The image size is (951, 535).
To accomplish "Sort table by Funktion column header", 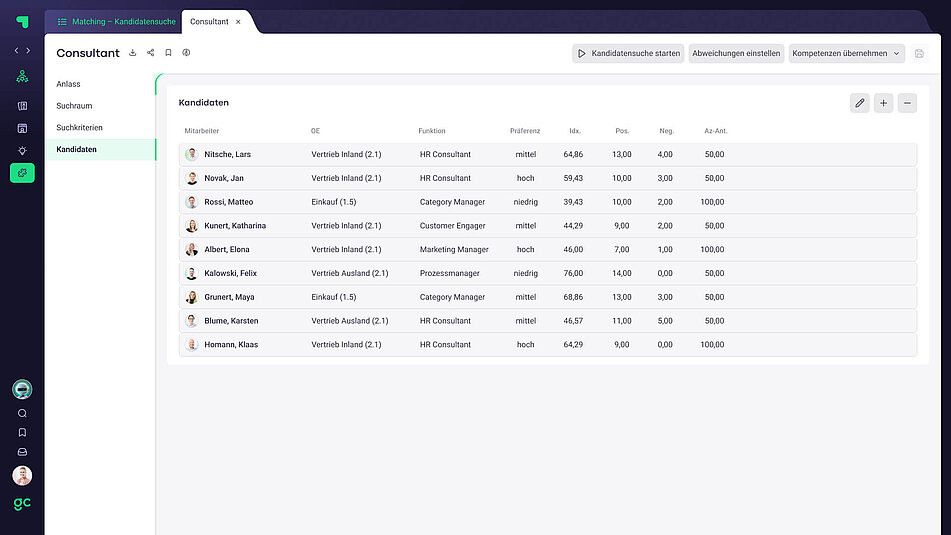I will (x=432, y=131).
